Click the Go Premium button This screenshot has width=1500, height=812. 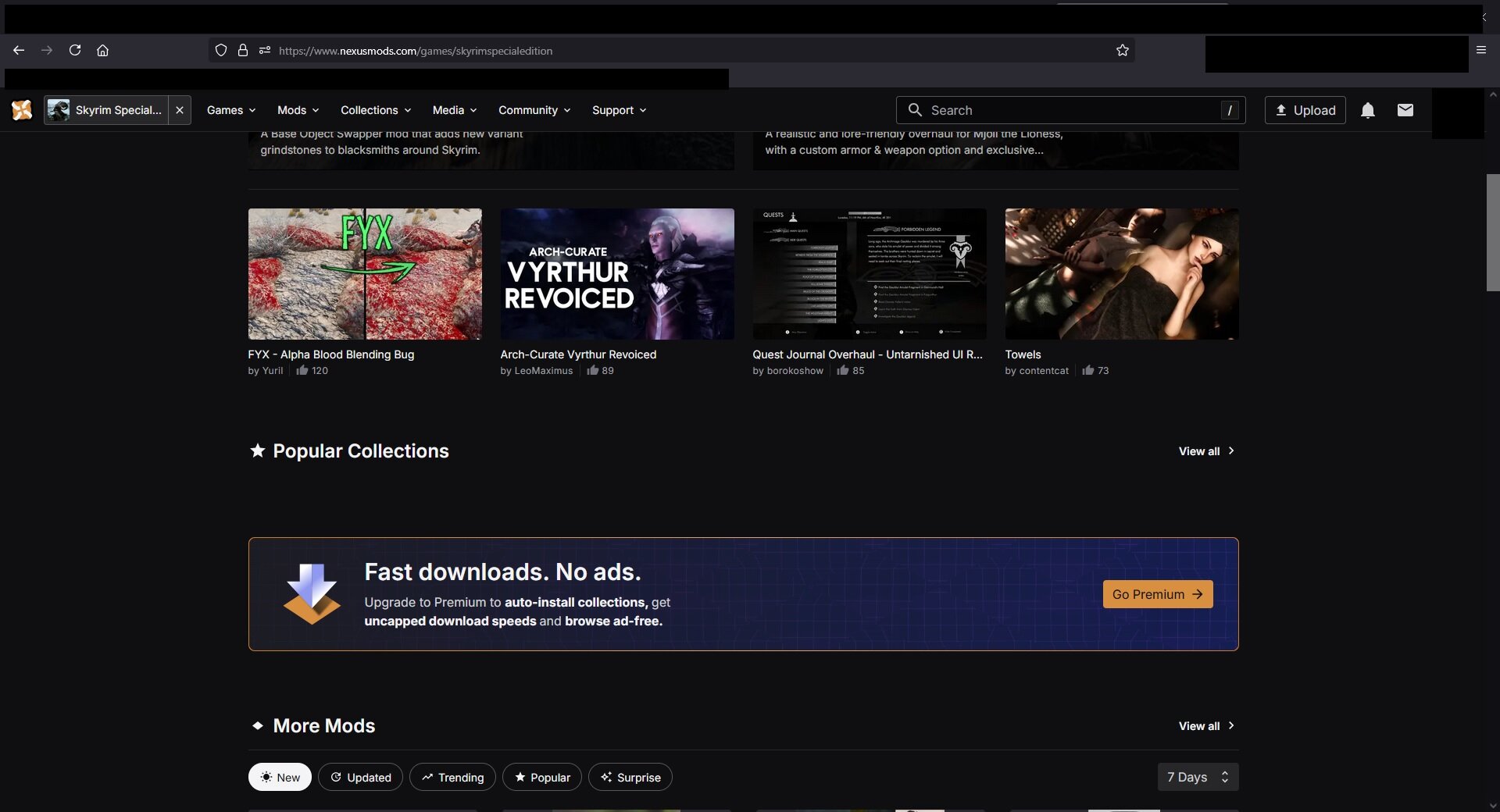(1158, 594)
